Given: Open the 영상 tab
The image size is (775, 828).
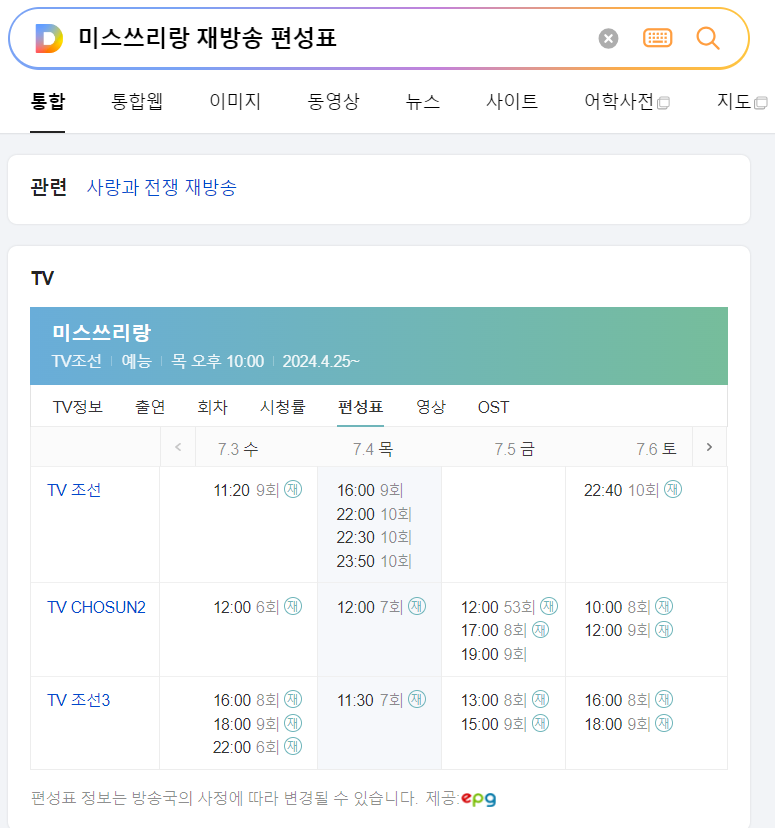Looking at the screenshot, I should tap(431, 407).
